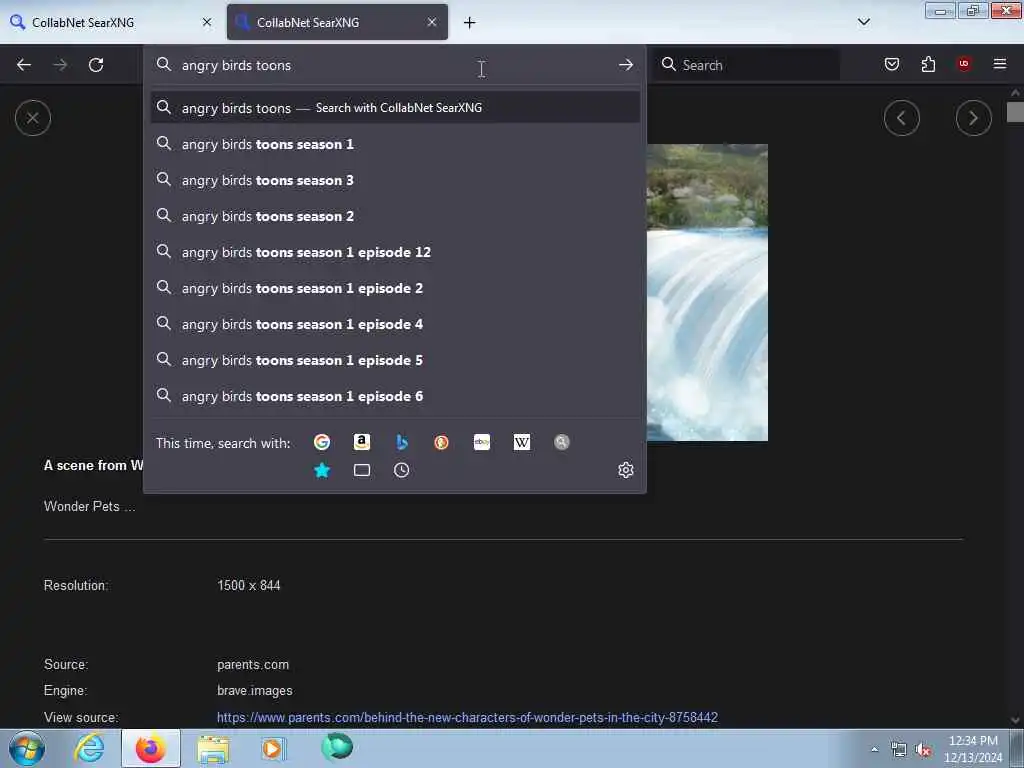Search in History via clock icon

click(402, 470)
